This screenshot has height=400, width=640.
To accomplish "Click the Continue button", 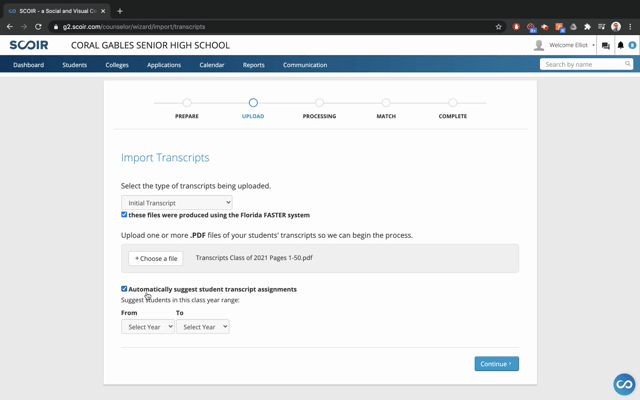I will click(x=497, y=364).
